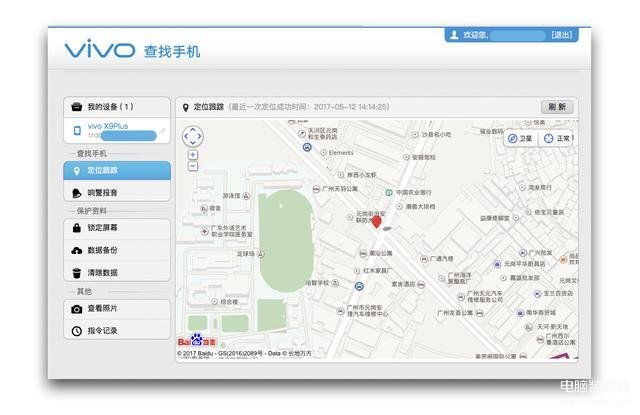Select the vivo X9Plus device

pos(117,131)
